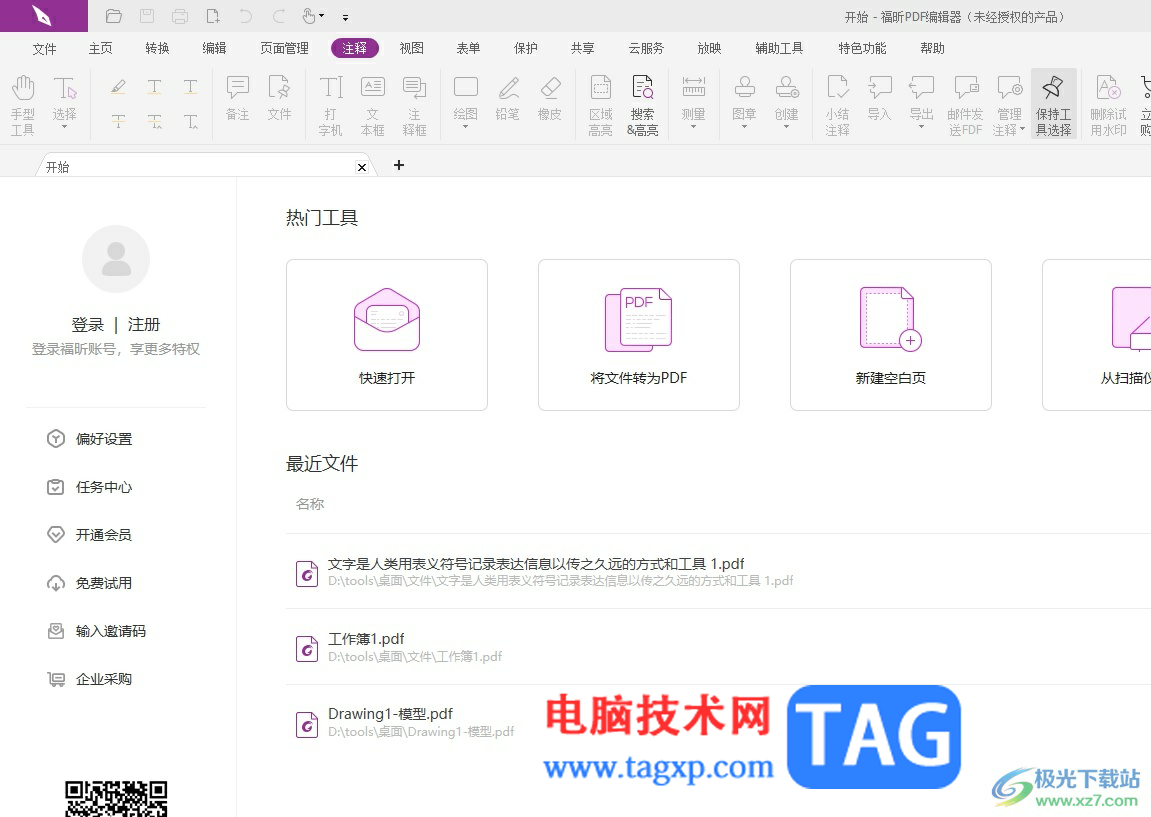Open Special Features (特色功能) tab
This screenshot has height=817, width=1151.
(x=863, y=48)
